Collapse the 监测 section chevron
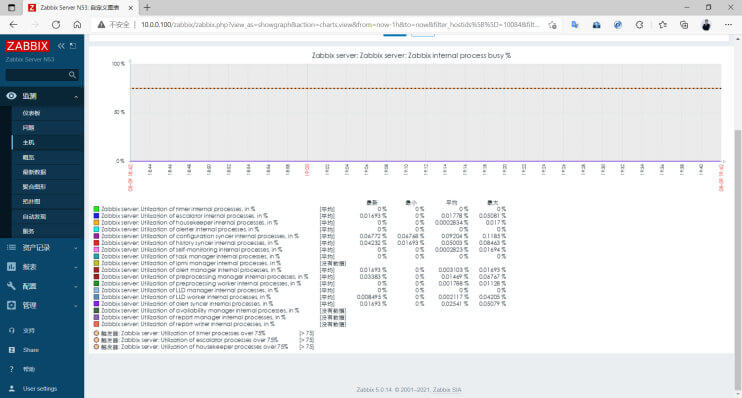The image size is (742, 398). point(76,97)
